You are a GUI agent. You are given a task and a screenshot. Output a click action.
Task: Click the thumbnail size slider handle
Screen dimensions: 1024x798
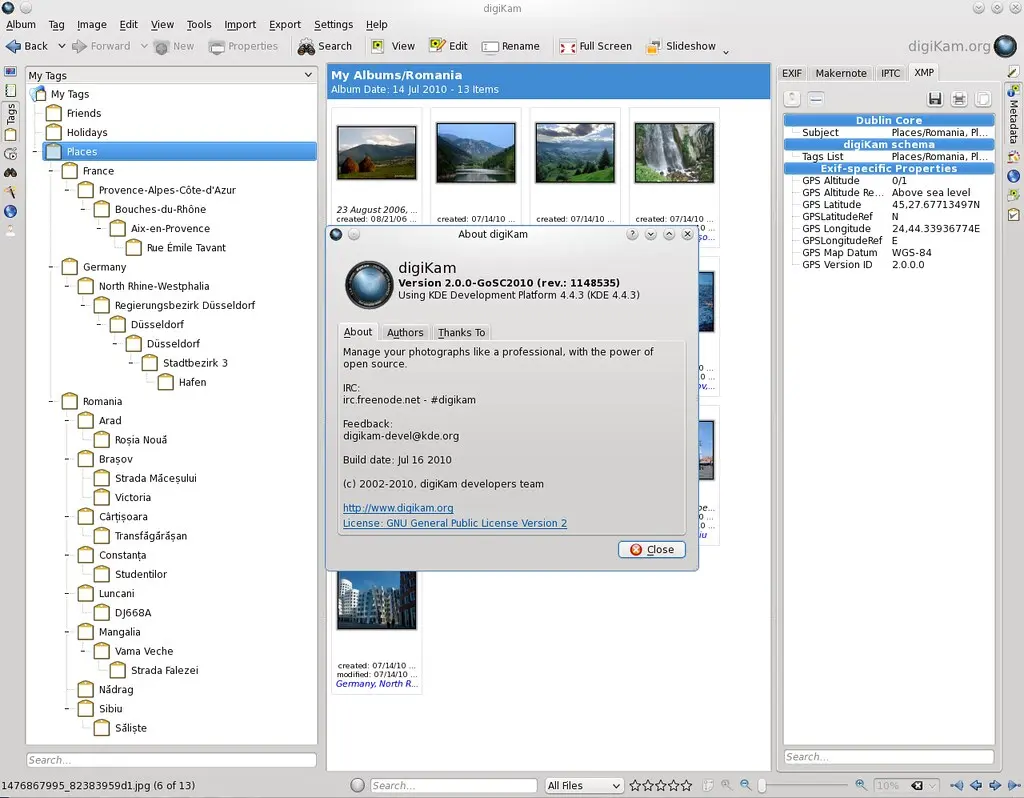pyautogui.click(x=761, y=786)
